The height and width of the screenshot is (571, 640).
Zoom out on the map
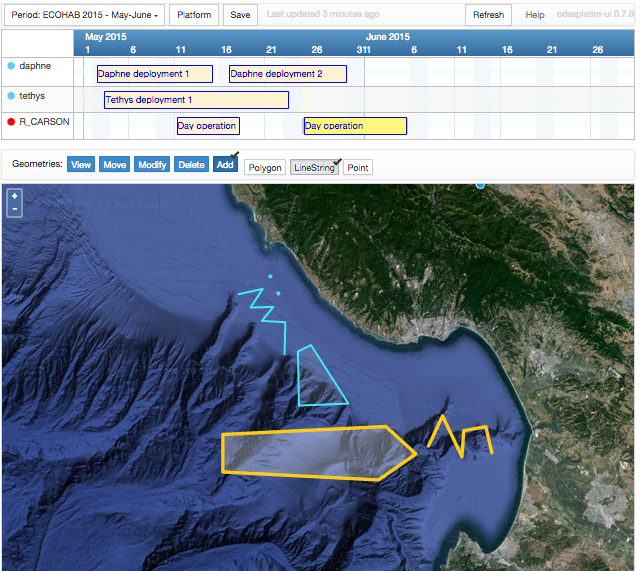tap(15, 211)
